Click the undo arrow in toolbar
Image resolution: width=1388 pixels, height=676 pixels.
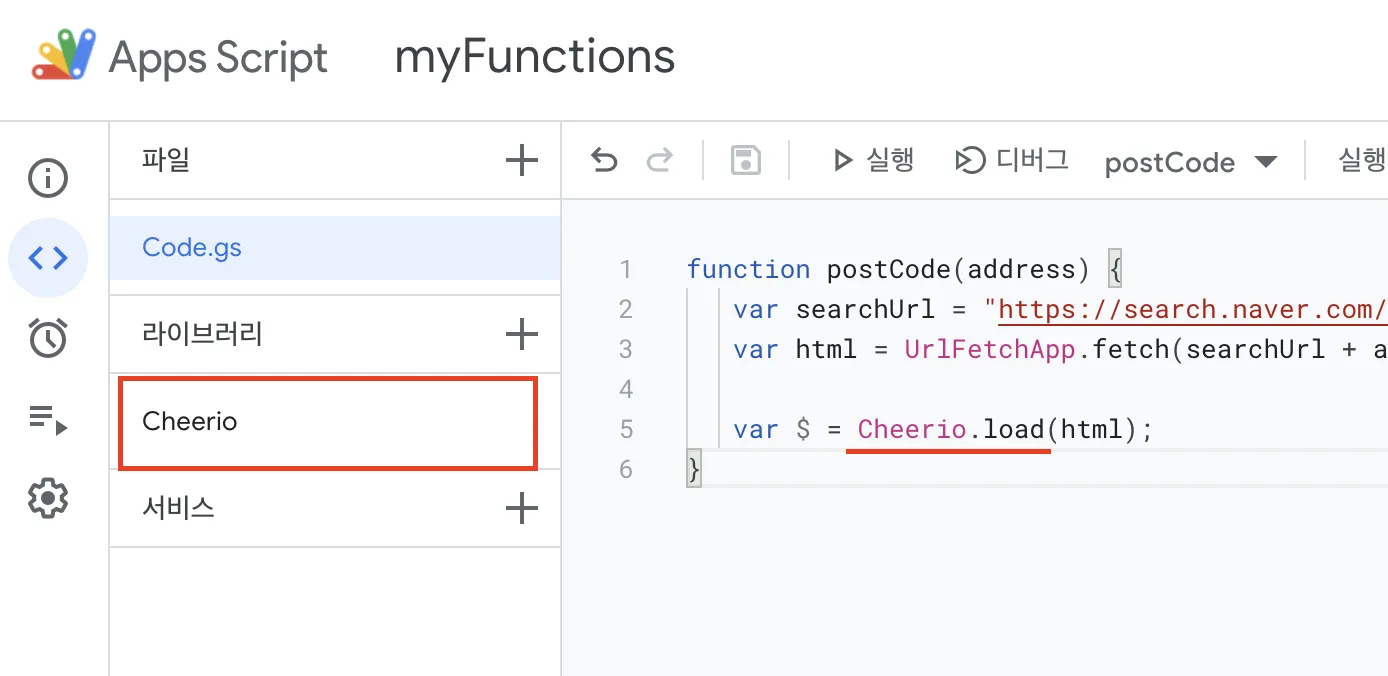[604, 160]
